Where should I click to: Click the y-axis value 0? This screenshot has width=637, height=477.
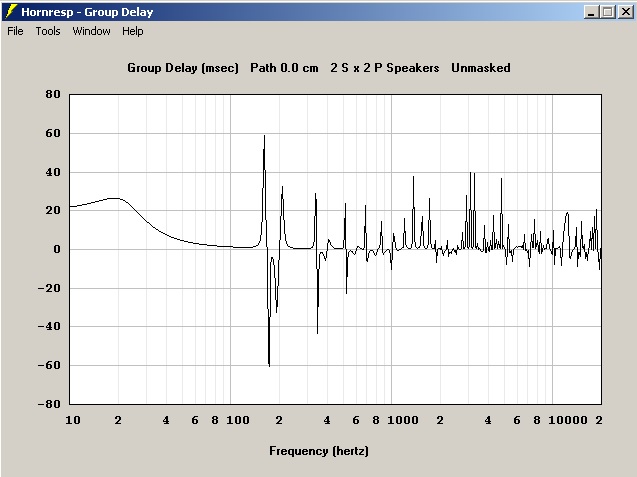pyautogui.click(x=57, y=249)
